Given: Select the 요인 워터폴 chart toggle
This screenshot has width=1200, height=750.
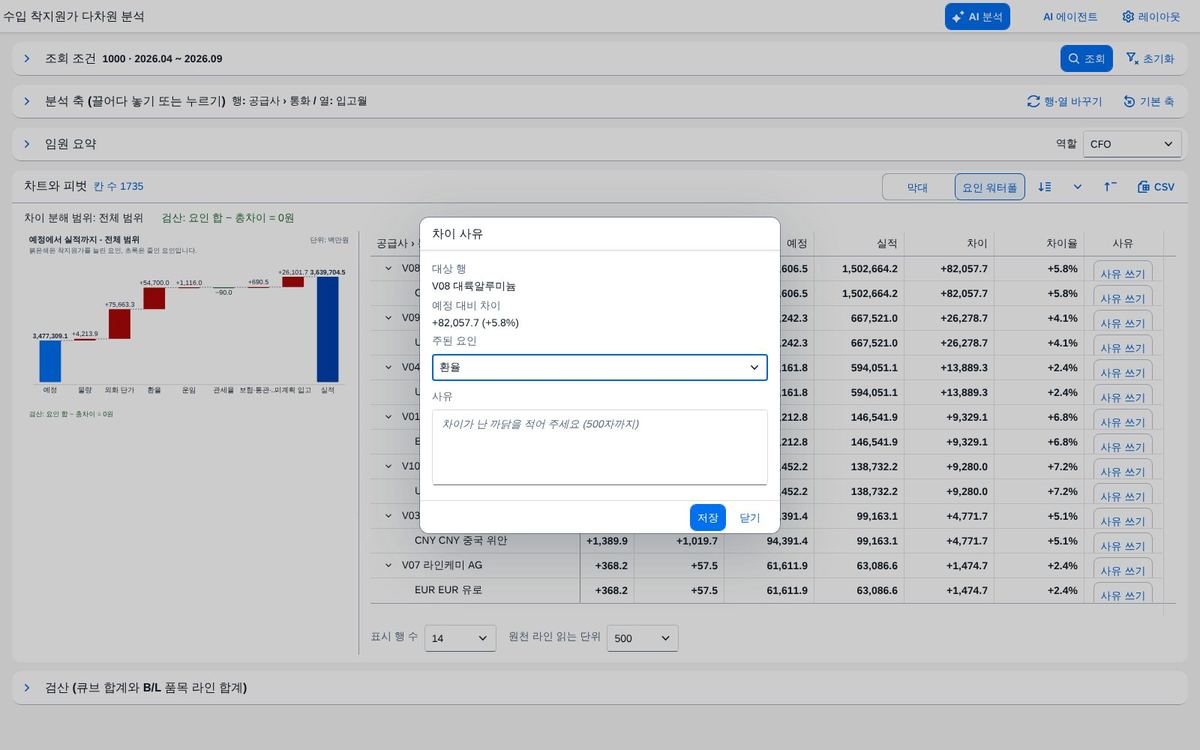Looking at the screenshot, I should (x=989, y=187).
